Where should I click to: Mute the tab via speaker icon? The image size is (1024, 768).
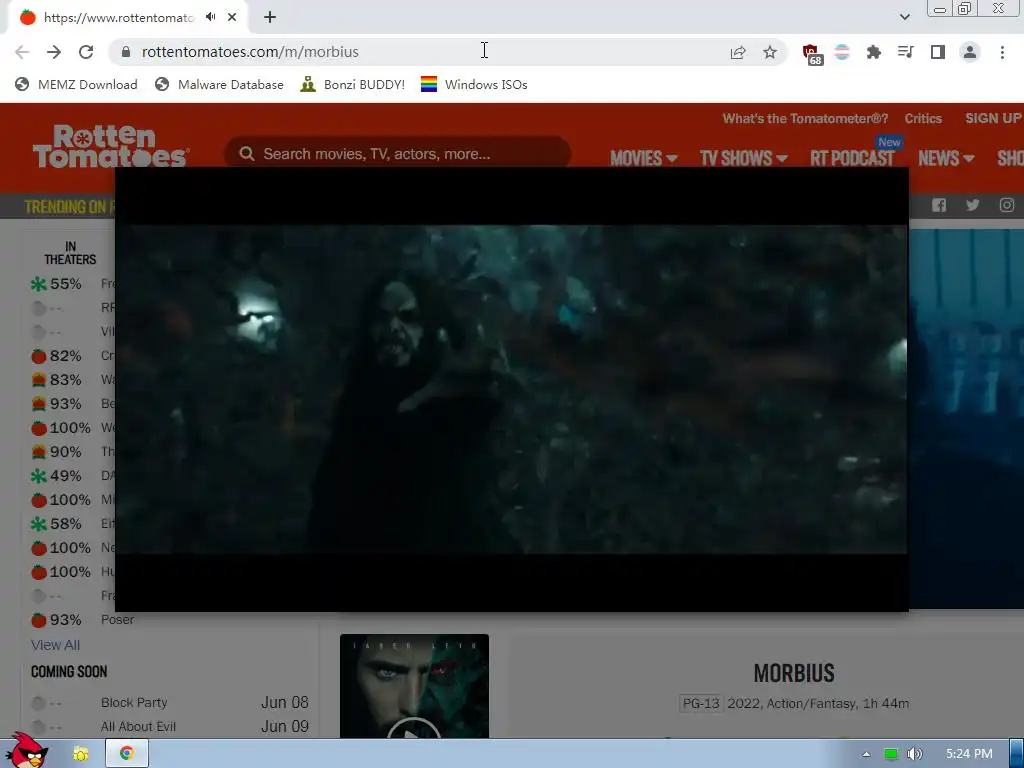pos(210,17)
